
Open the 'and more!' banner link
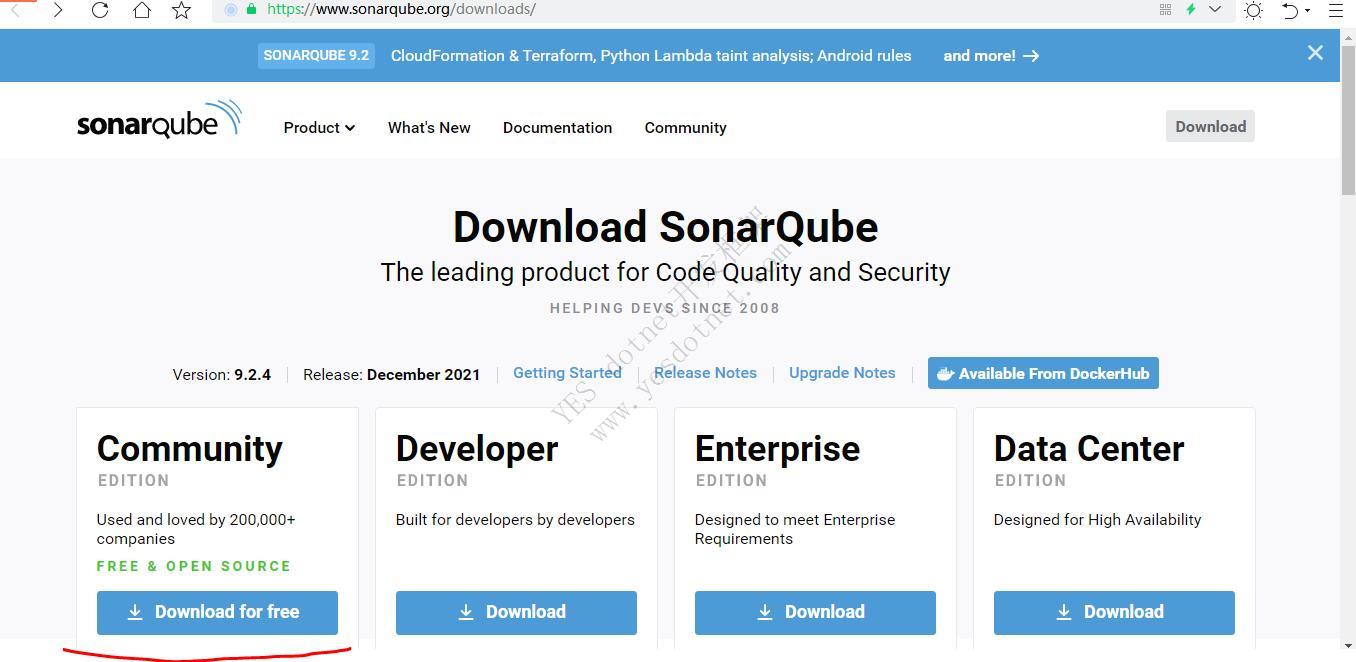(x=991, y=56)
